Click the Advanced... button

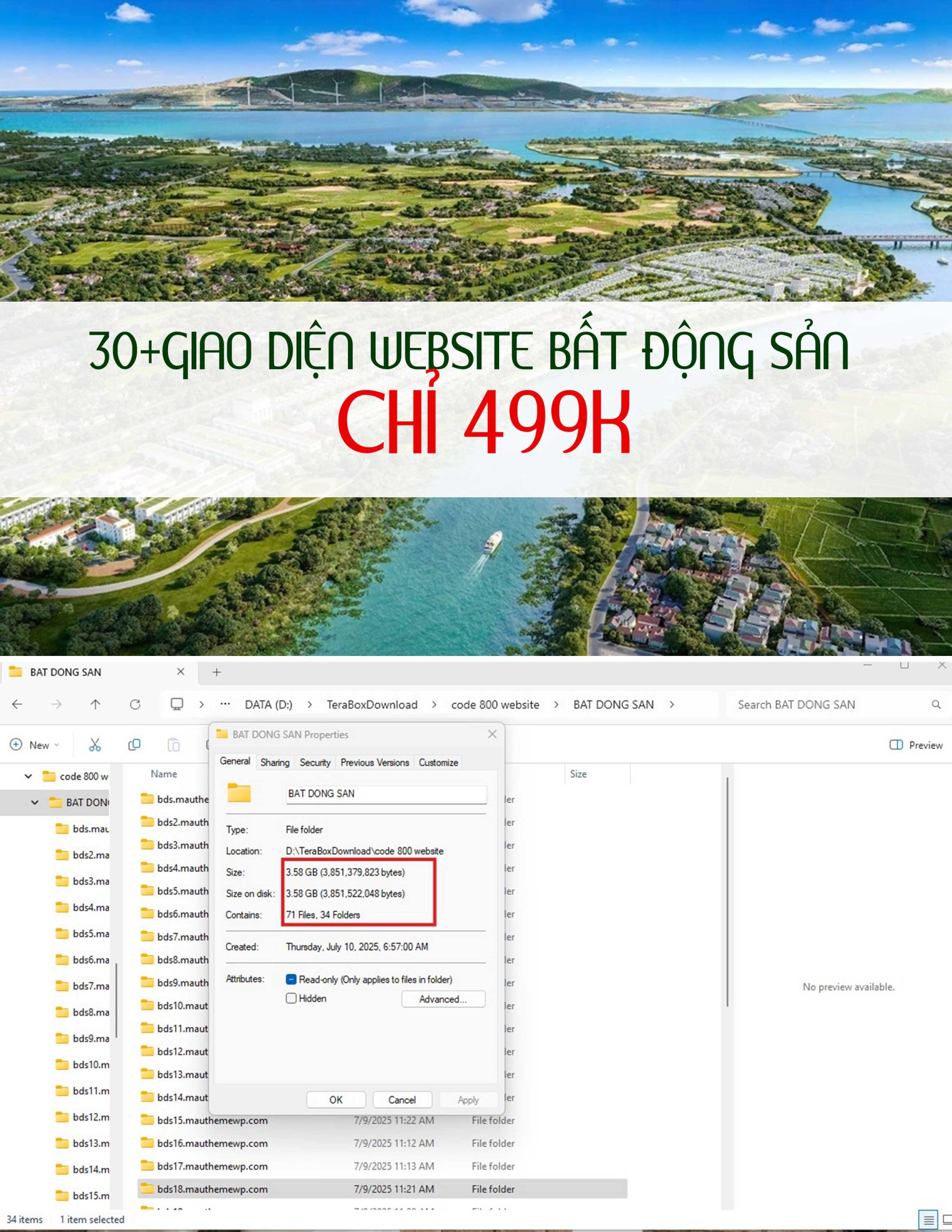pos(443,999)
